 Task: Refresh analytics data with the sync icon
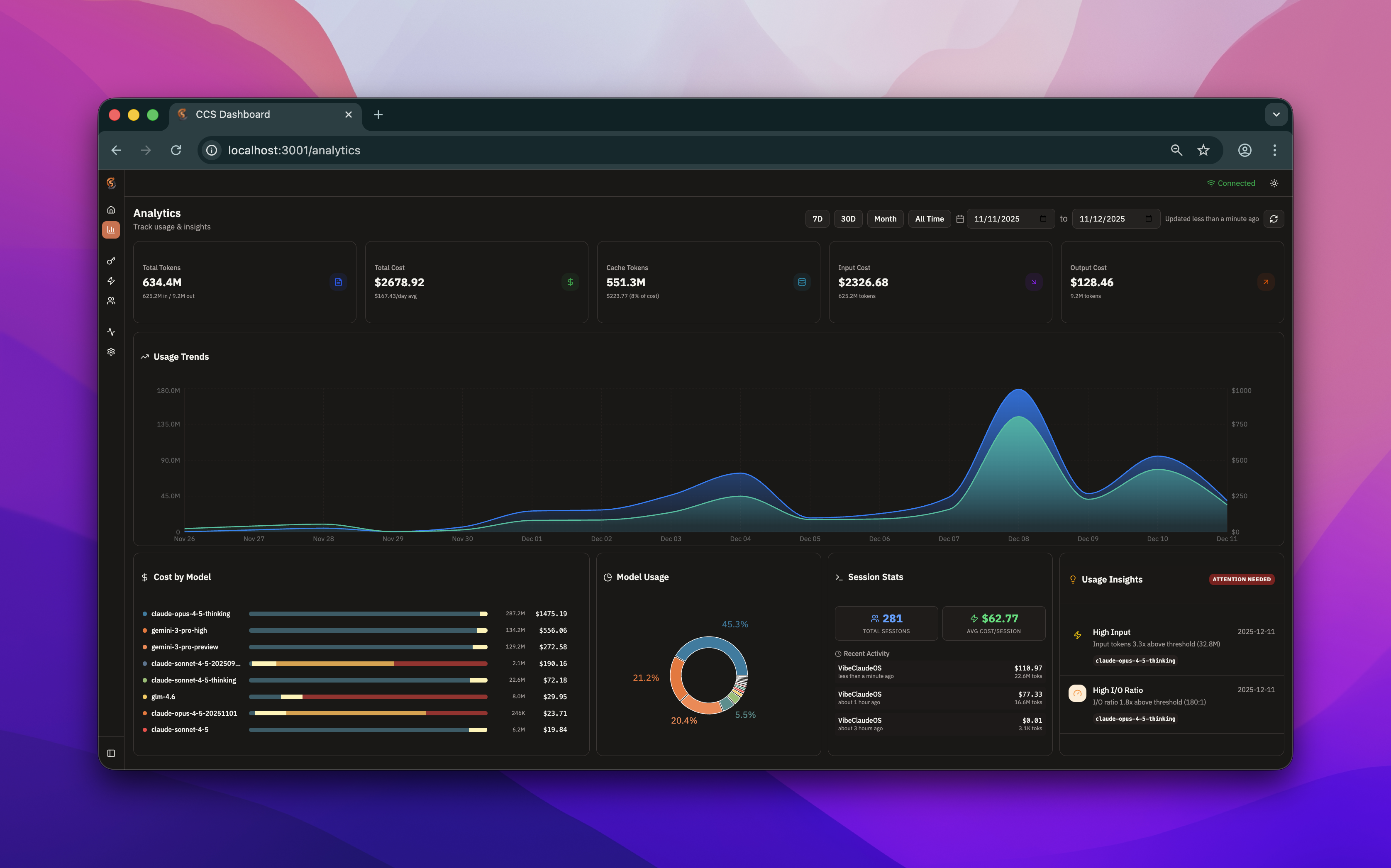click(1274, 219)
